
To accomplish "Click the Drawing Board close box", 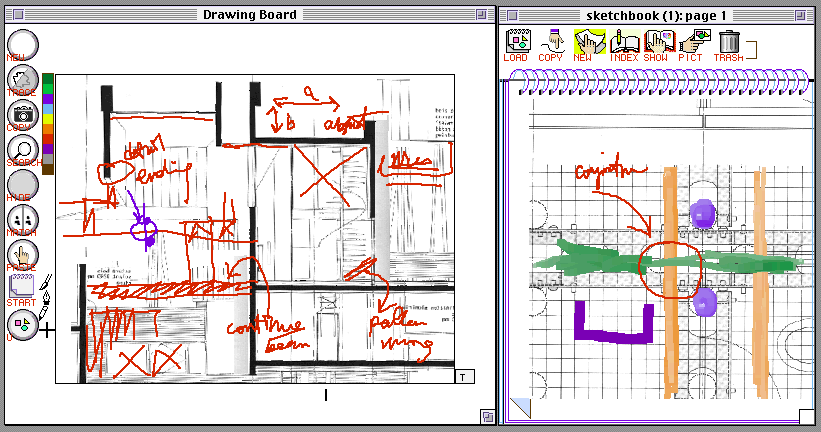I will (18, 15).
